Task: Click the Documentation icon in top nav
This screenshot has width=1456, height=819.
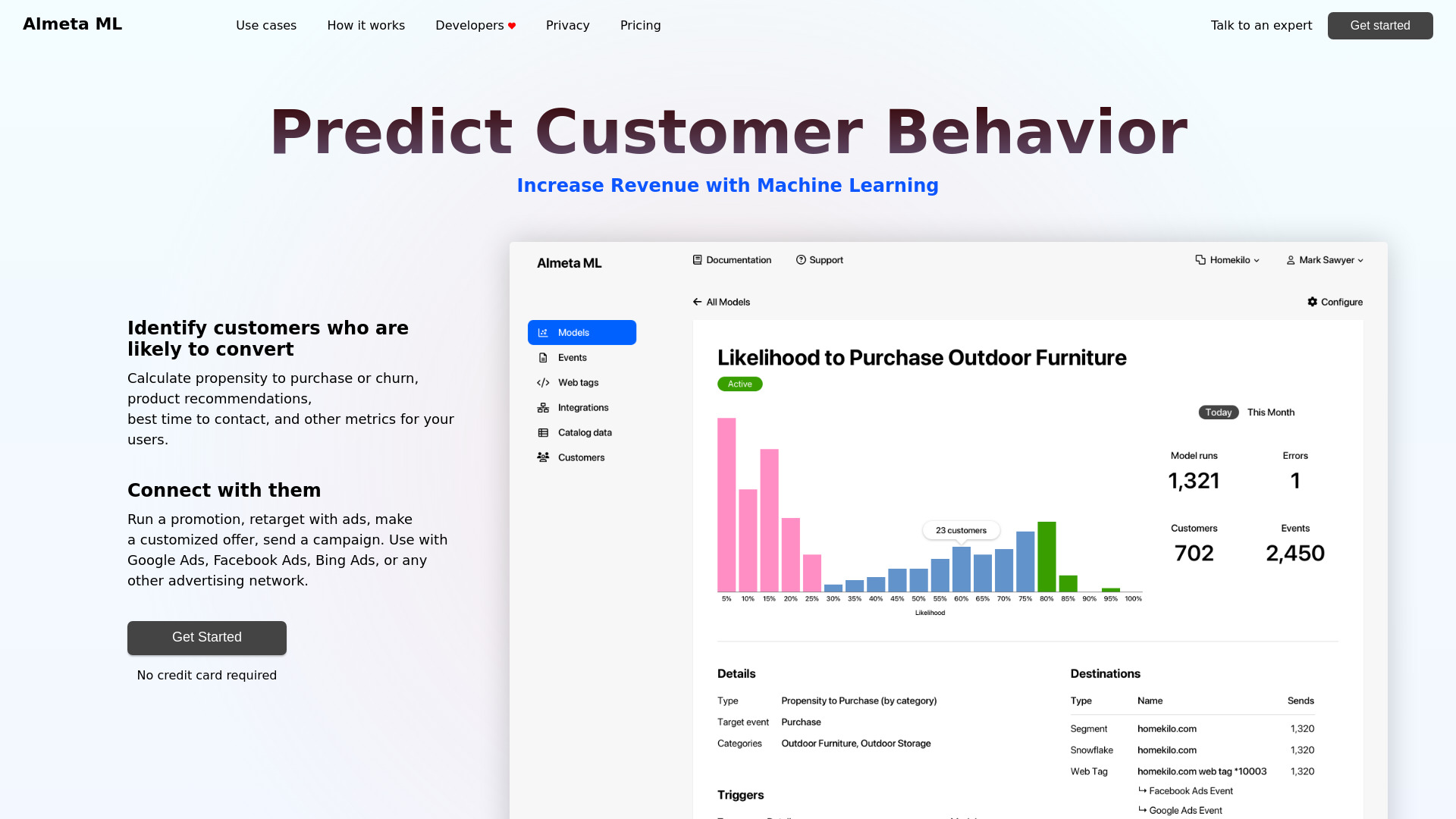Action: [x=697, y=260]
